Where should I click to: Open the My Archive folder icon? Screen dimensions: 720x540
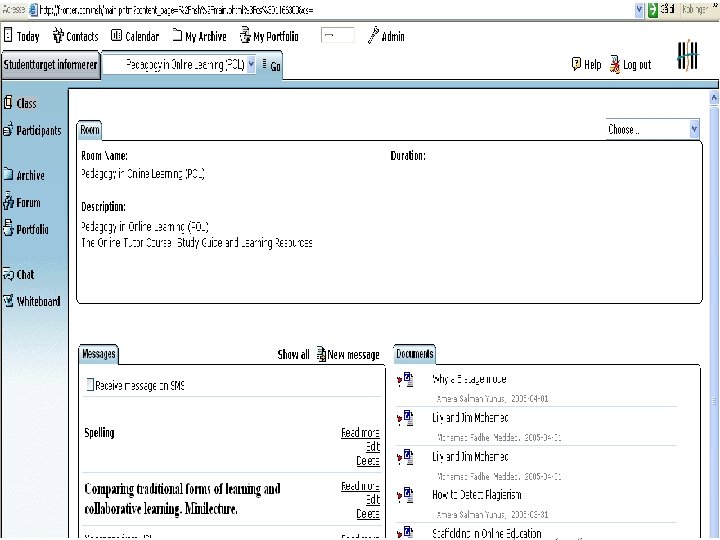tap(177, 35)
